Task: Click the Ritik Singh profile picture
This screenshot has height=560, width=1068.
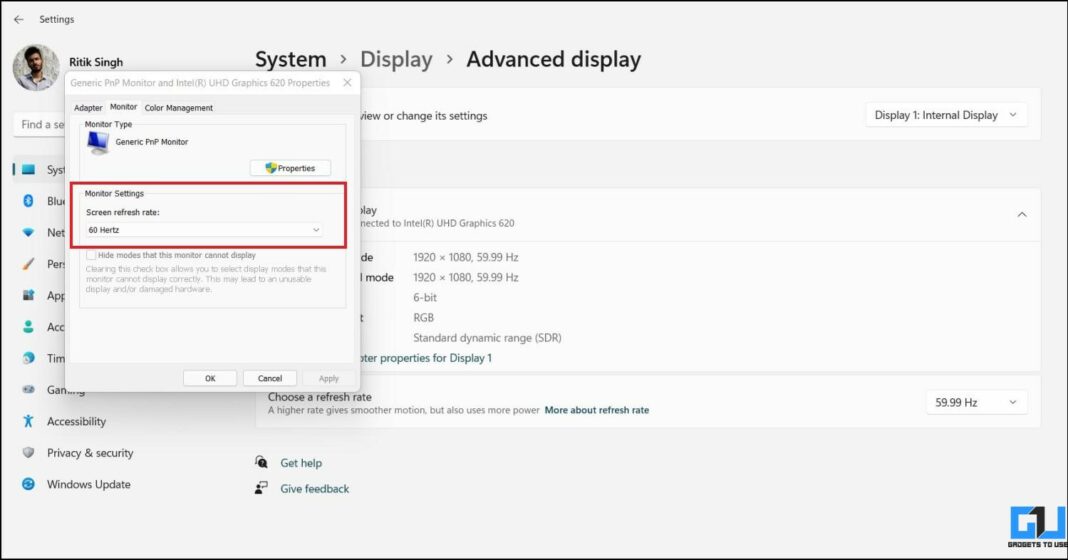Action: click(36, 67)
